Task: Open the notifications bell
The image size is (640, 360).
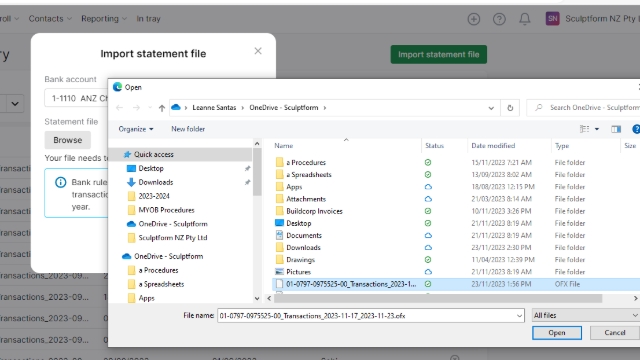Action: click(x=524, y=19)
